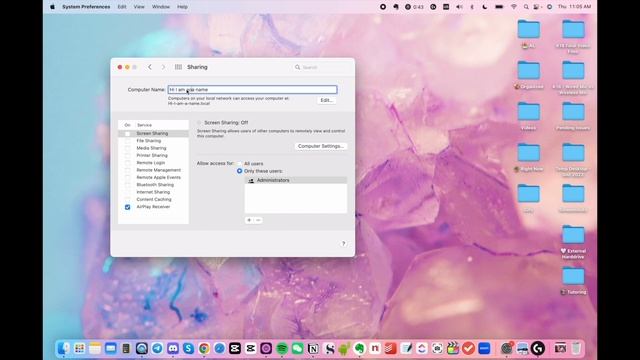Open Spotify from the Dock
Image resolution: width=640 pixels, height=360 pixels.
282,348
